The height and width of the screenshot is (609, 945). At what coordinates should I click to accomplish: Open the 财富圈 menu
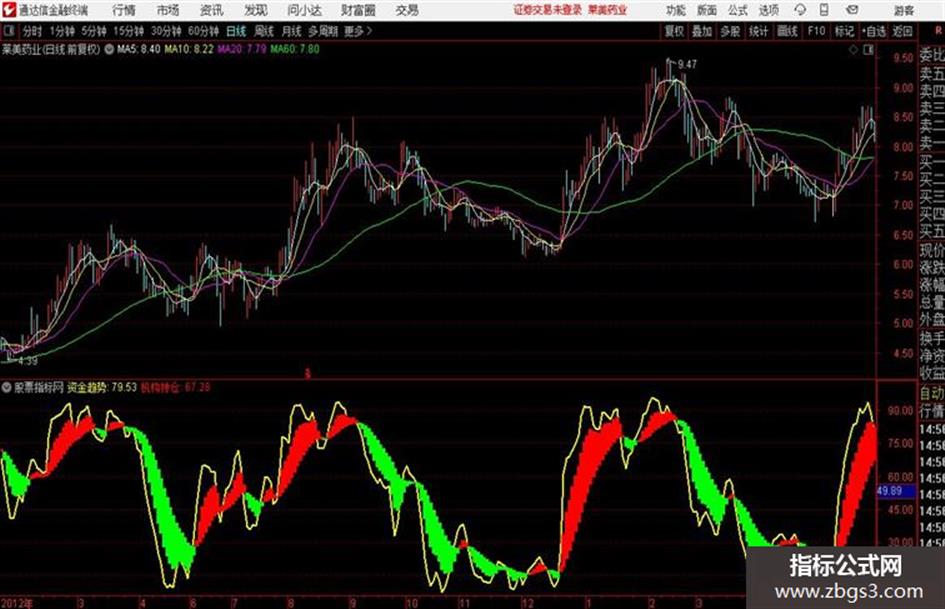pos(358,10)
